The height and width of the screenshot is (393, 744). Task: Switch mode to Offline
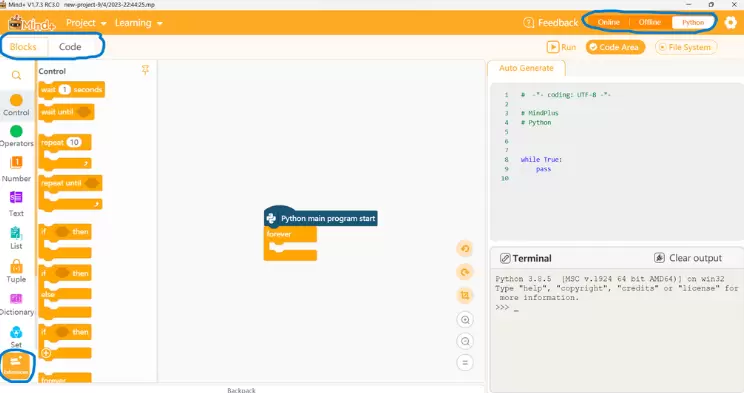pyautogui.click(x=650, y=22)
